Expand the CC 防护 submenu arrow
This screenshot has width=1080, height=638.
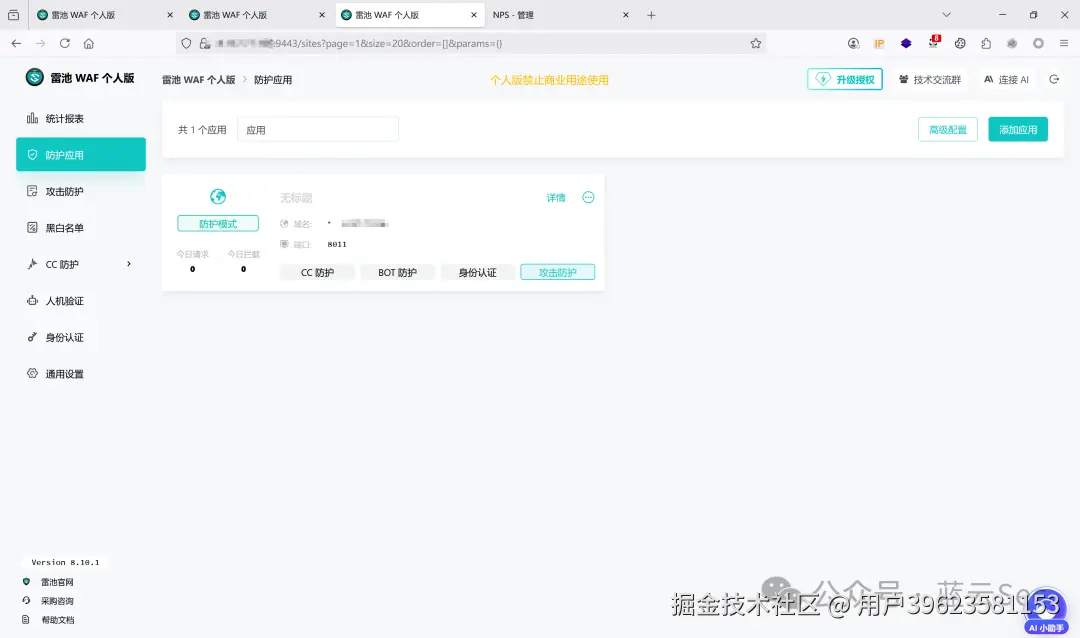129,264
